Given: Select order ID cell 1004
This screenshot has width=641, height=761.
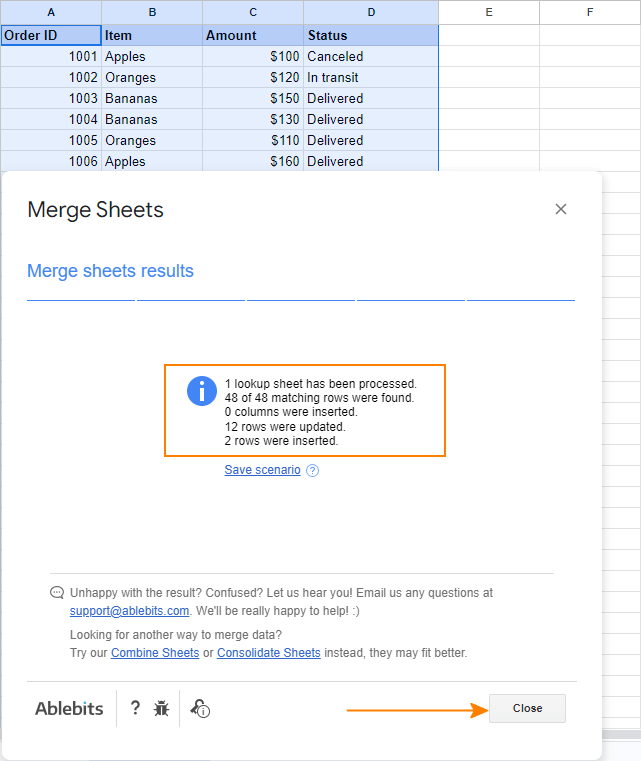Looking at the screenshot, I should (x=51, y=119).
